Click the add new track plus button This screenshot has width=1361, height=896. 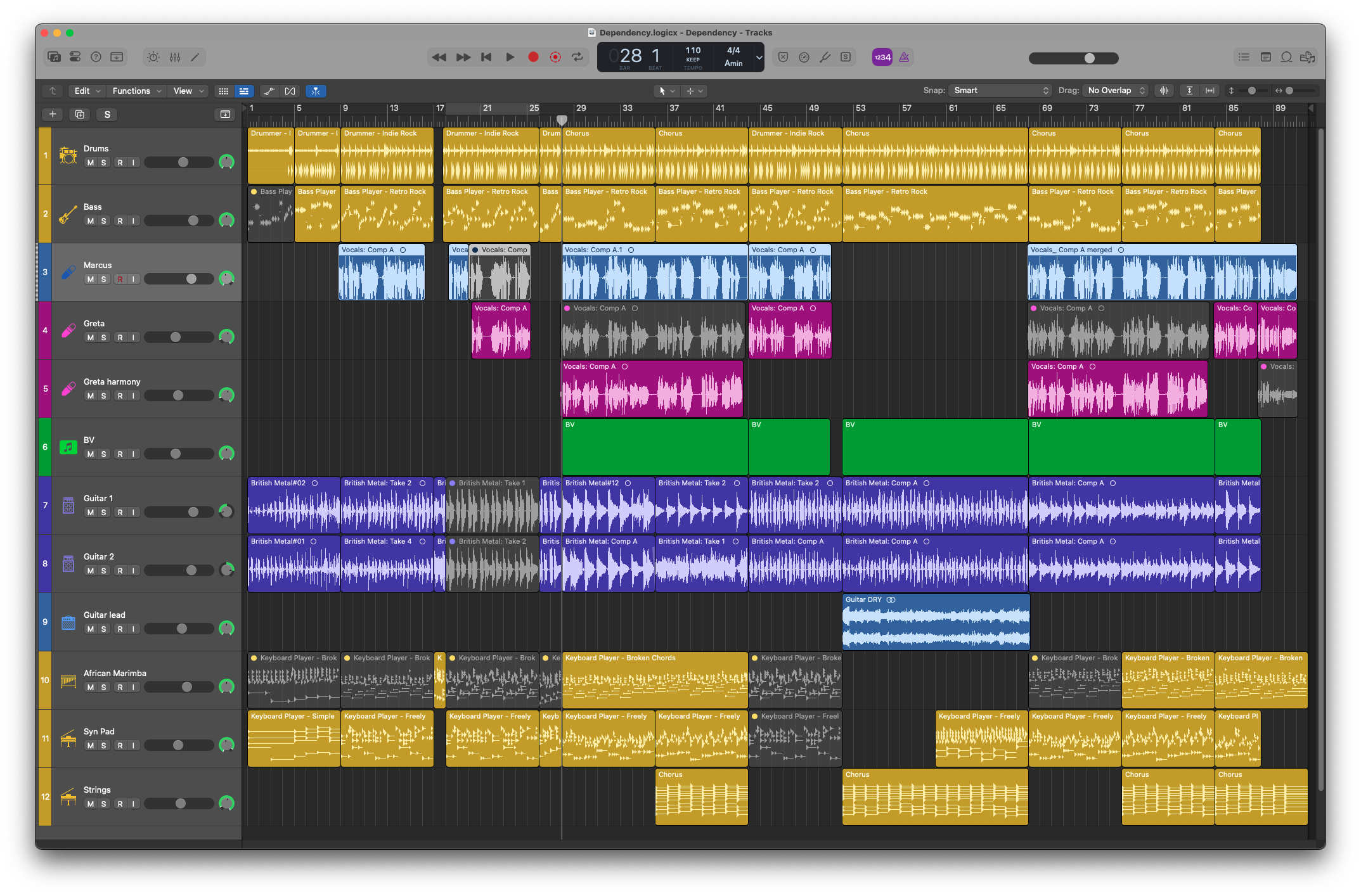52,114
